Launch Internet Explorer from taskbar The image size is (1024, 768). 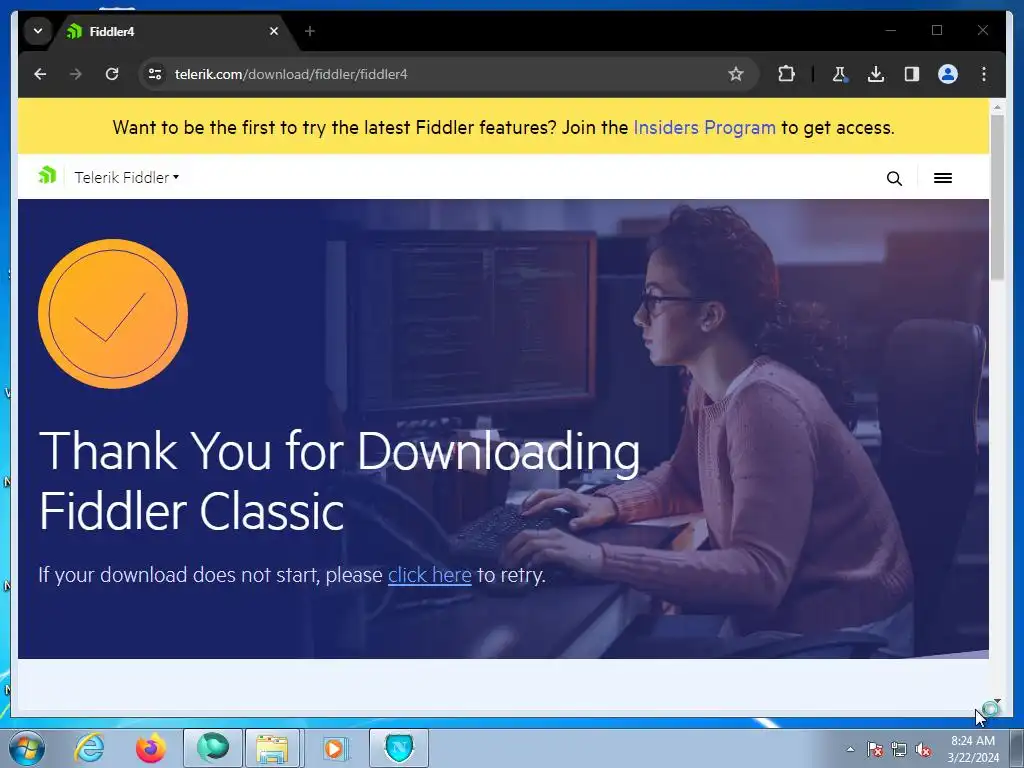pyautogui.click(x=89, y=748)
